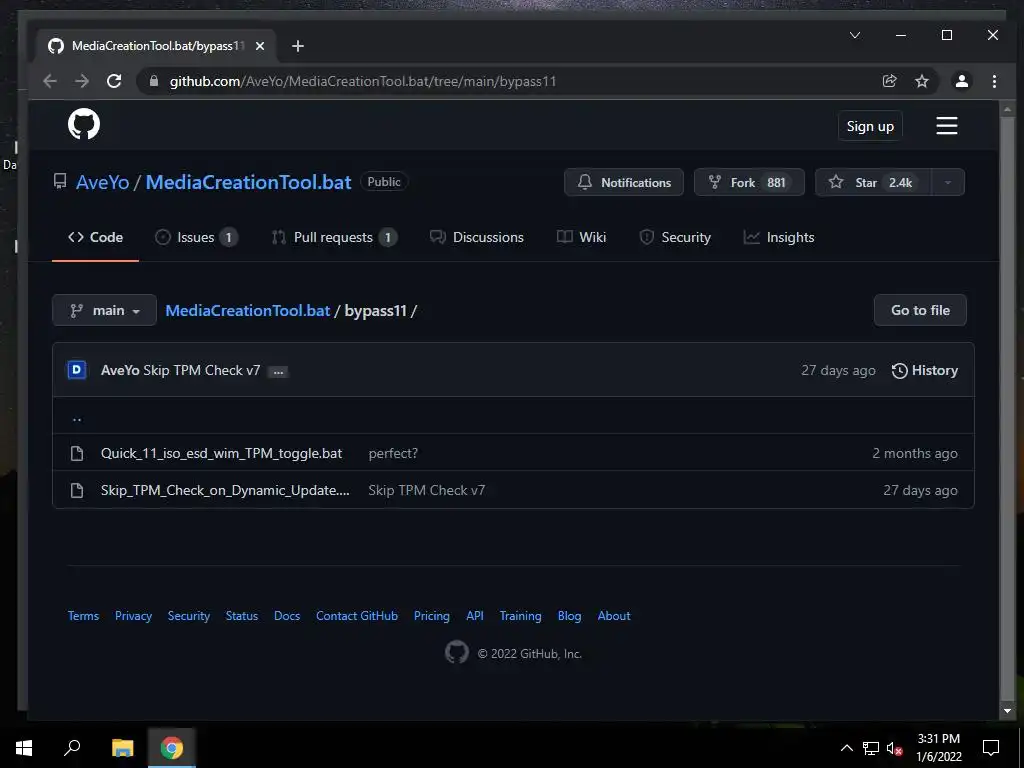Open Windows taskbar search
This screenshot has width=1024, height=768.
click(x=72, y=748)
